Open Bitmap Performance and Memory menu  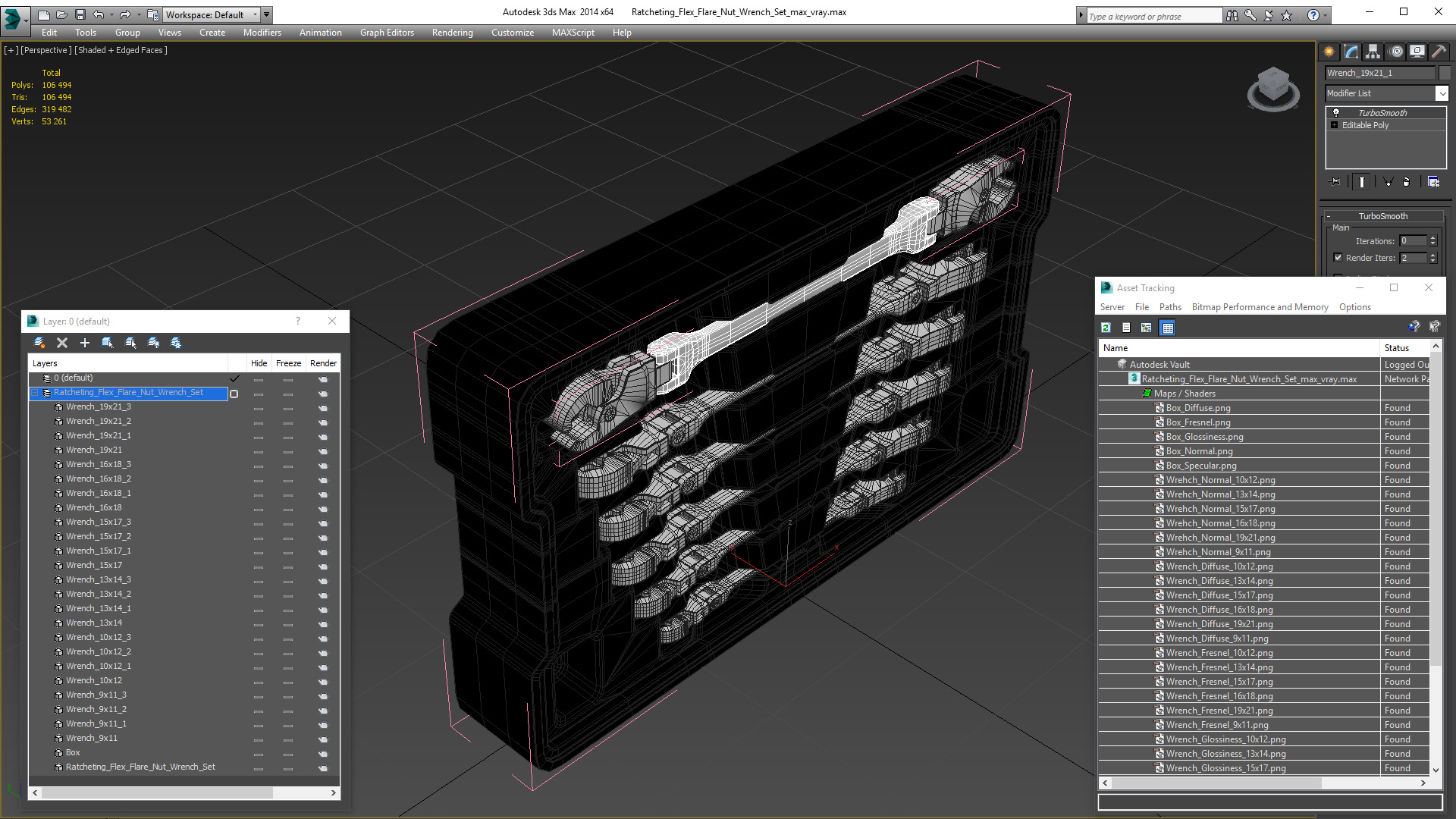(1260, 307)
